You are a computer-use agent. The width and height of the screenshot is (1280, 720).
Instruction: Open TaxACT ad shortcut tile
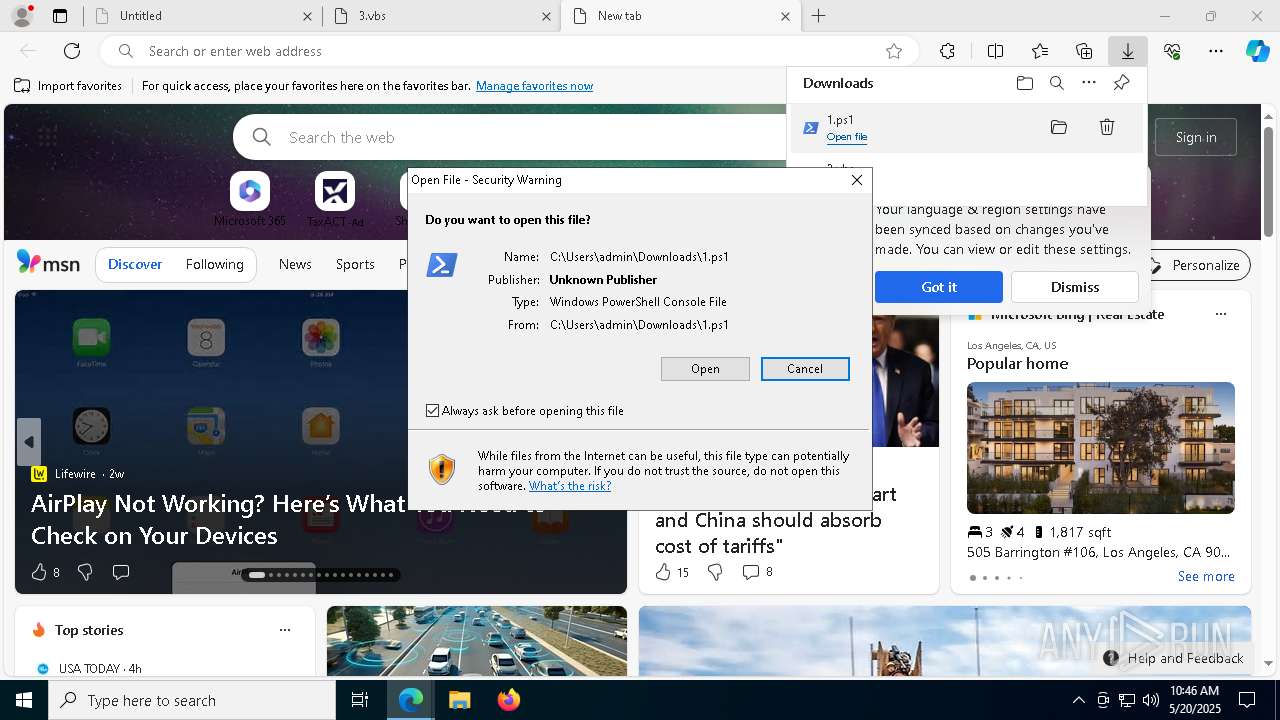coord(335,199)
